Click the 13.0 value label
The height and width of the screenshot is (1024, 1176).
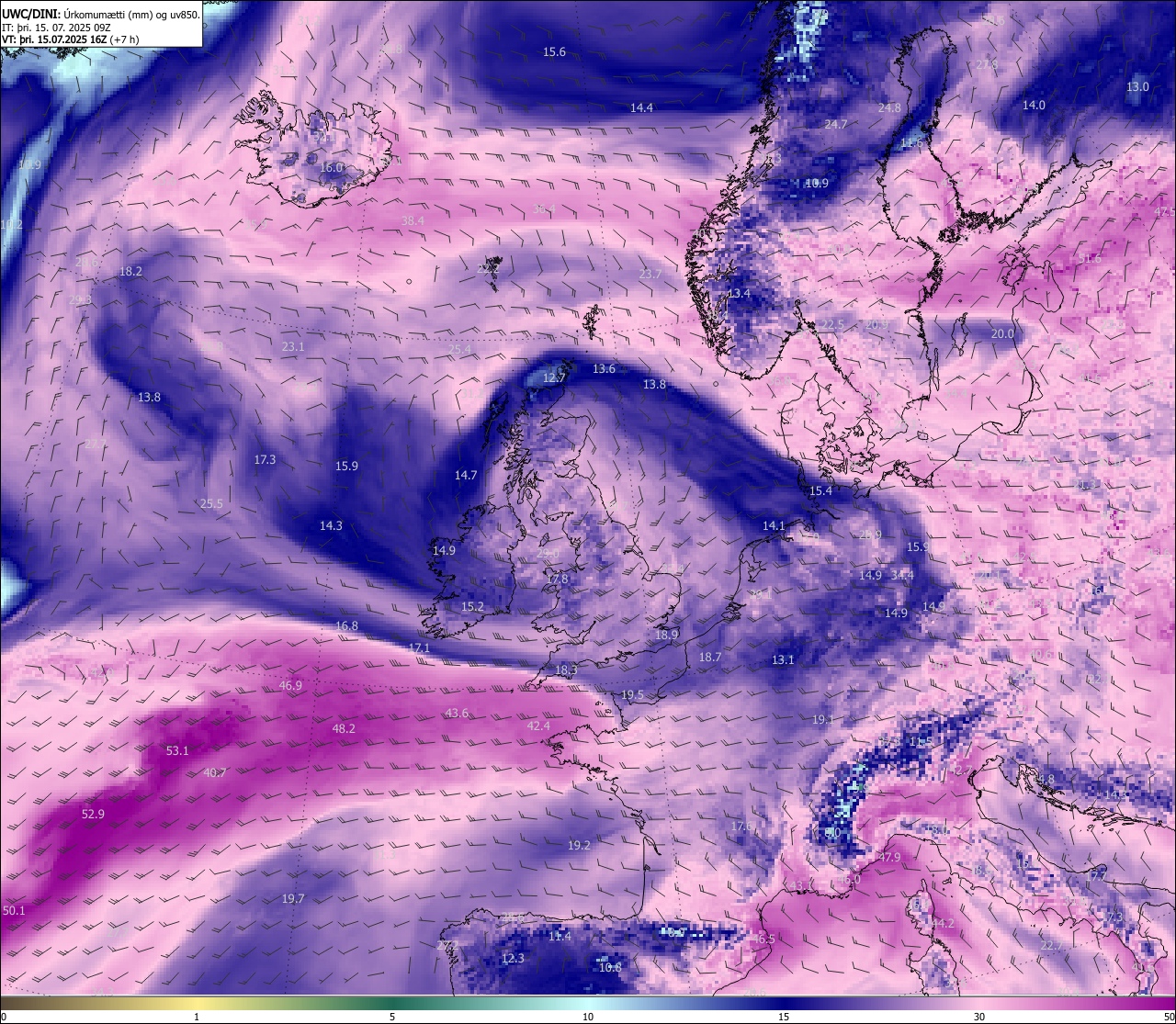[1137, 86]
